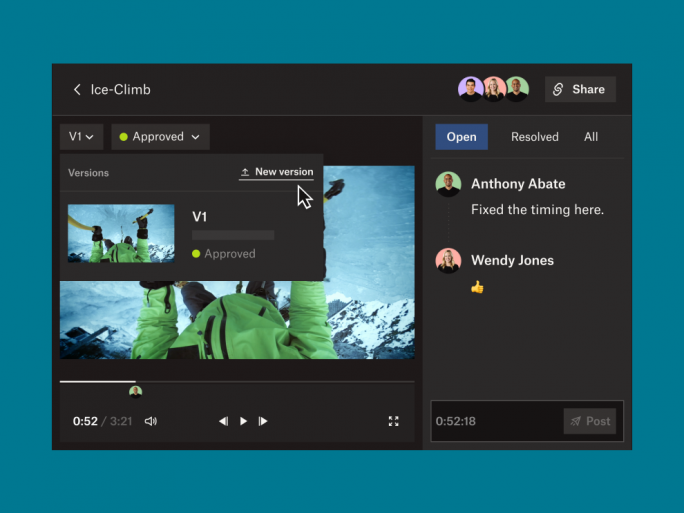This screenshot has width=684, height=513.
Task: Click the video progress bar
Action: tap(237, 382)
